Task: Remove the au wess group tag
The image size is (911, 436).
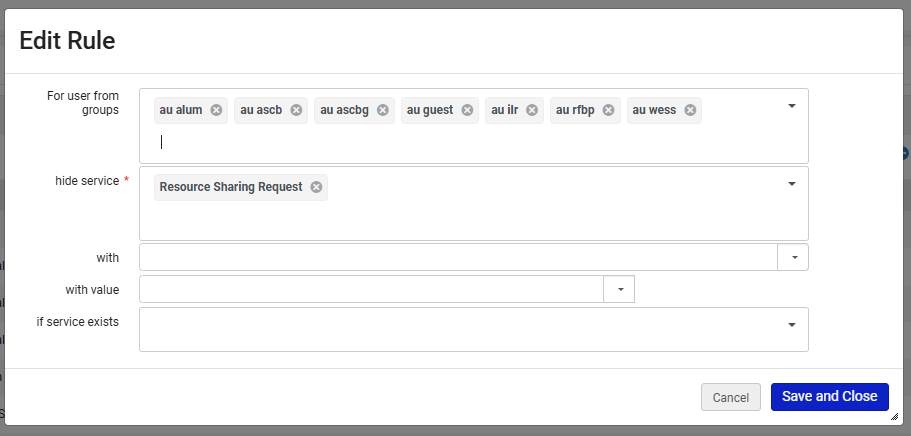Action: (x=690, y=110)
